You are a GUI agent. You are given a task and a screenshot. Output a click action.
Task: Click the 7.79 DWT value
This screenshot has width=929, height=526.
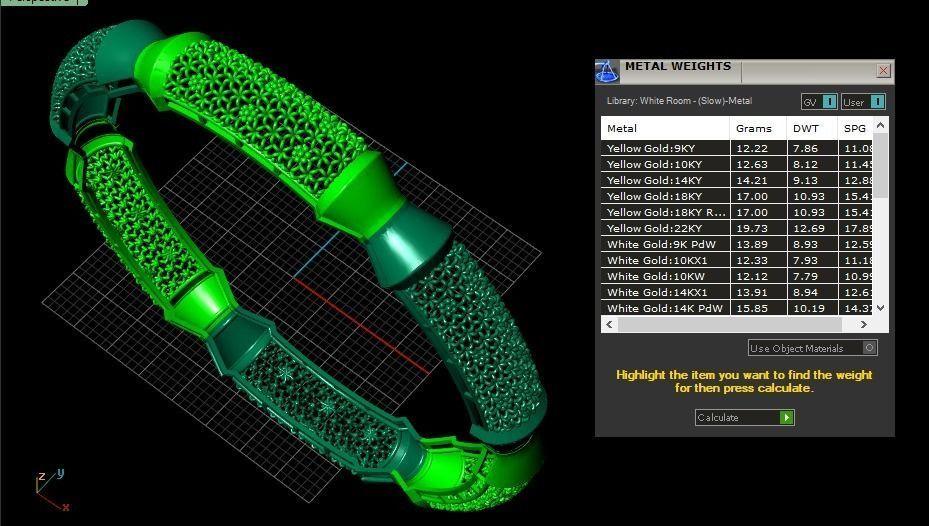(806, 276)
